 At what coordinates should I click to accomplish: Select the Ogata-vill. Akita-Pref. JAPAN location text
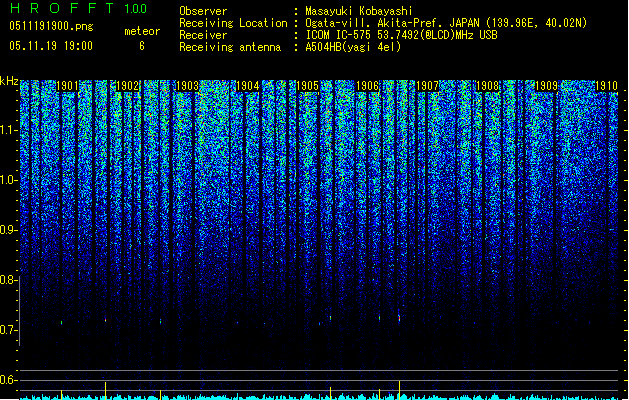[446, 23]
